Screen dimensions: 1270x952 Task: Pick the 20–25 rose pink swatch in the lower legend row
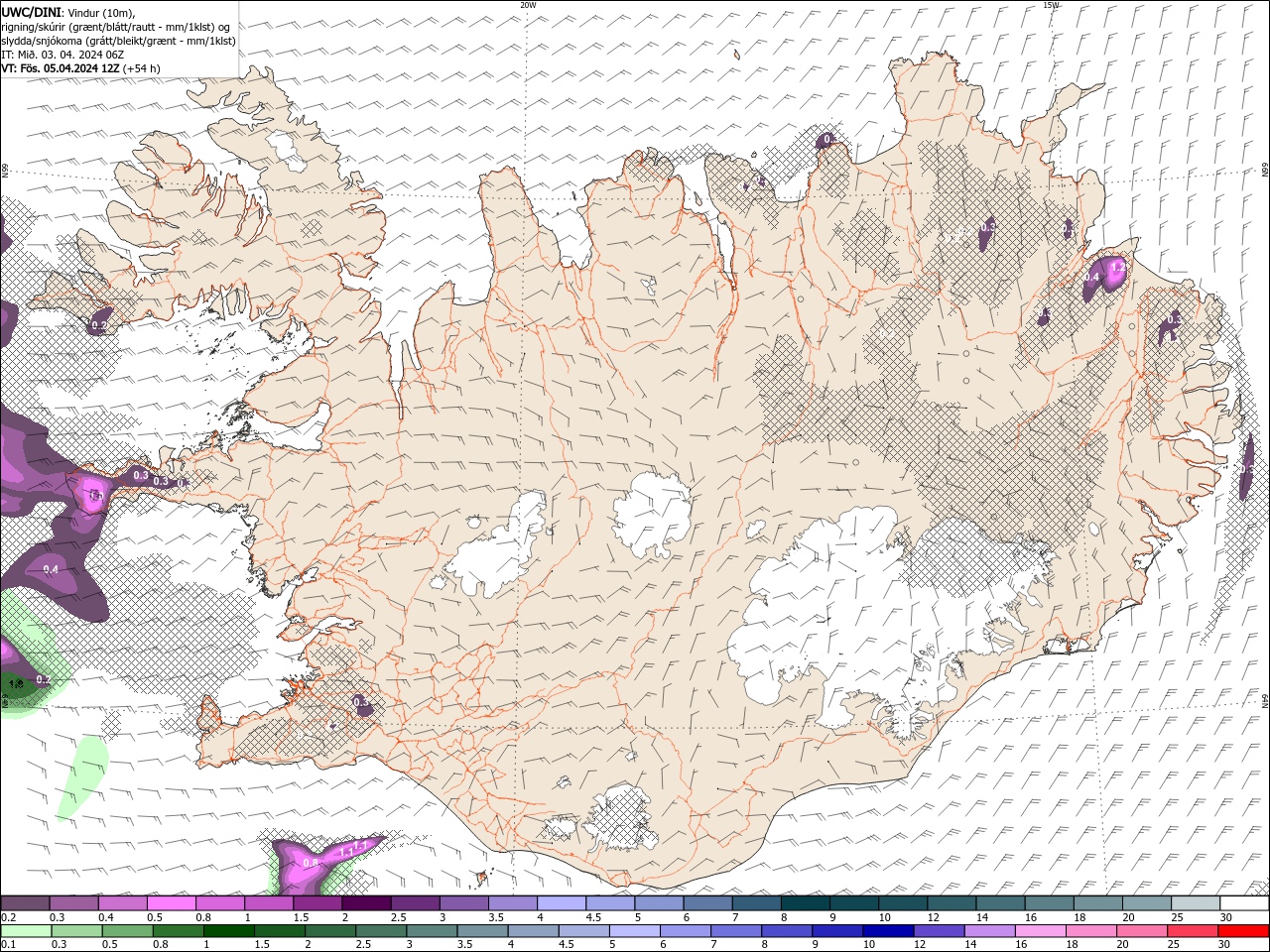(x=1141, y=931)
